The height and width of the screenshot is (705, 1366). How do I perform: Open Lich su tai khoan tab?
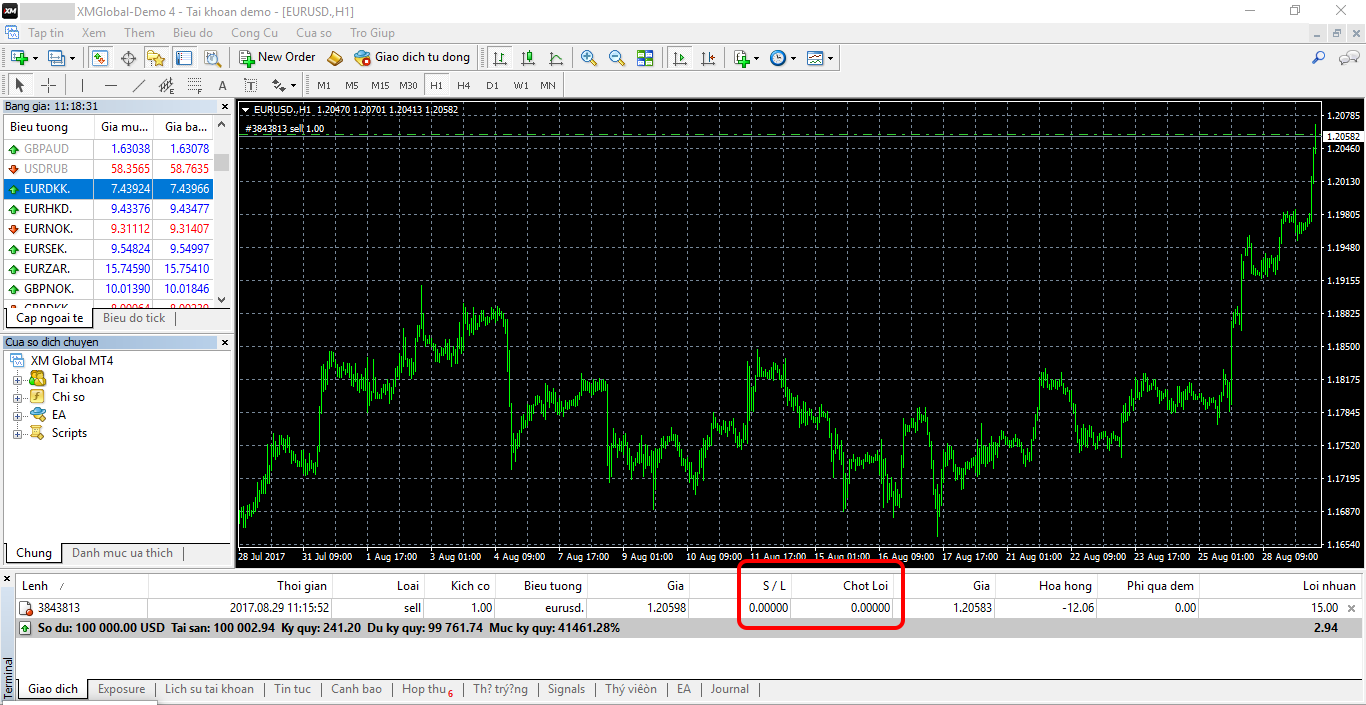click(x=209, y=689)
